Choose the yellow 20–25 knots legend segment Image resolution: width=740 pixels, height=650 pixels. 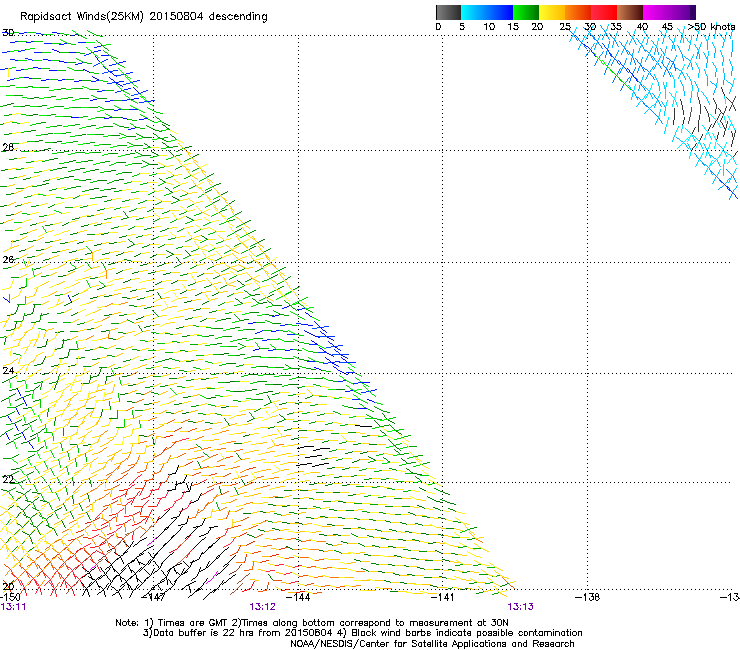(x=552, y=12)
